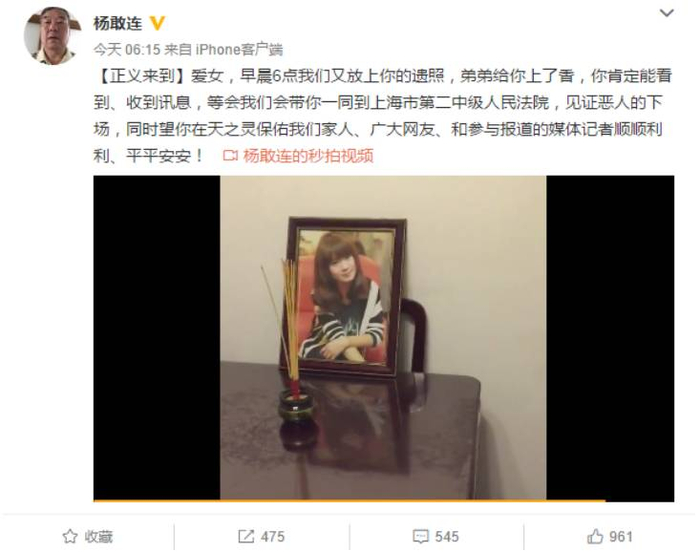Click the comment bubble icon
Screen dimensions: 700x552
click(420, 536)
